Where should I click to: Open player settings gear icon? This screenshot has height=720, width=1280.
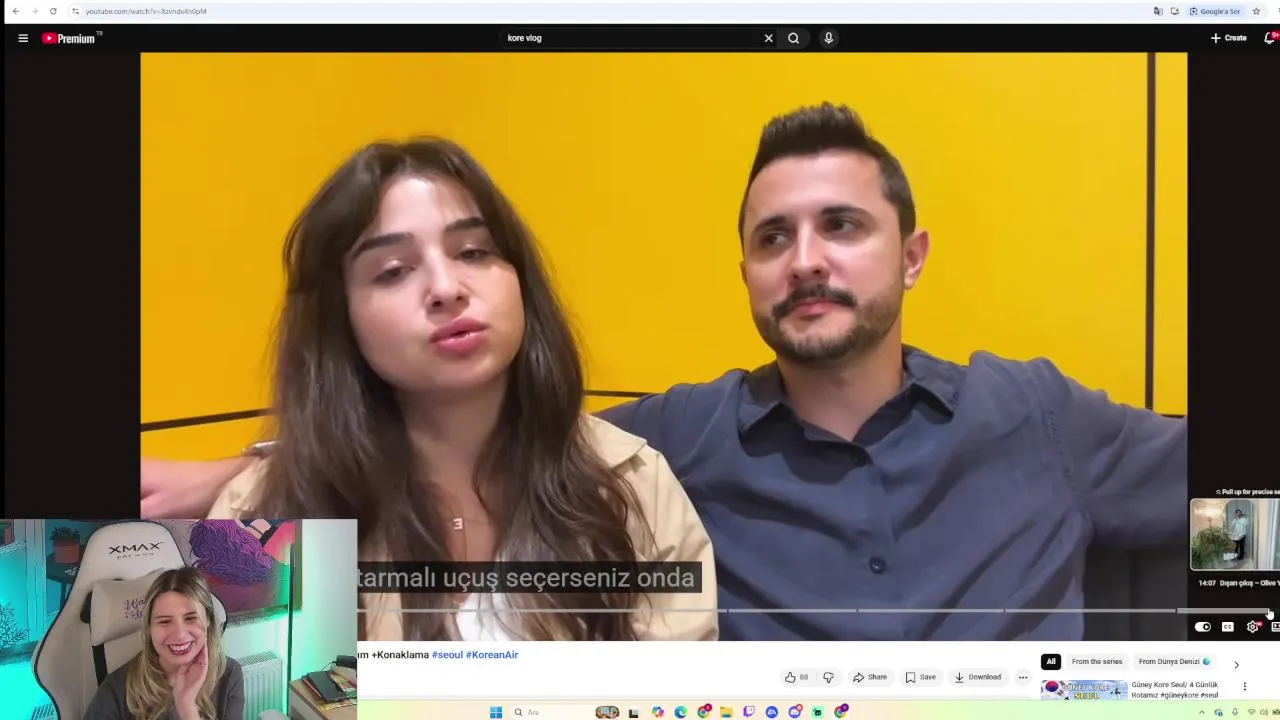(x=1253, y=627)
